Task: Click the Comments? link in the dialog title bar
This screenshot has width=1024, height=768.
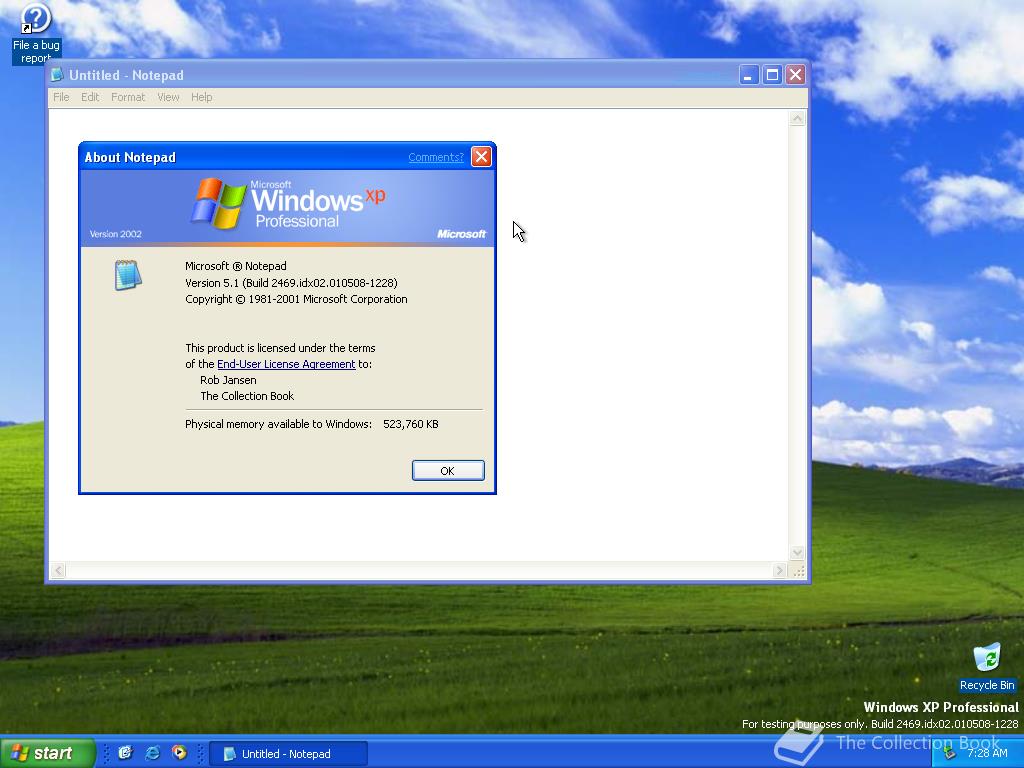Action: [x=436, y=157]
